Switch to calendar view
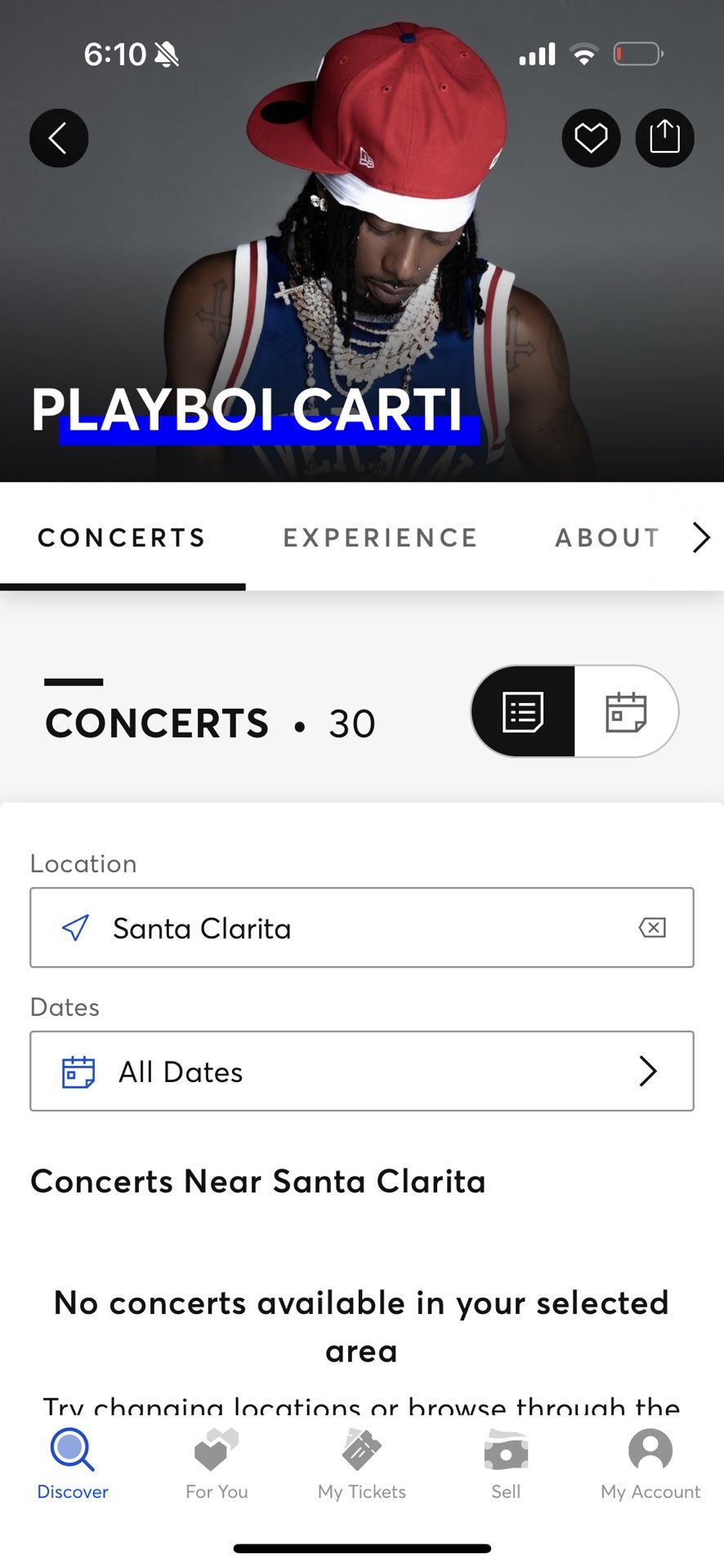 (626, 711)
